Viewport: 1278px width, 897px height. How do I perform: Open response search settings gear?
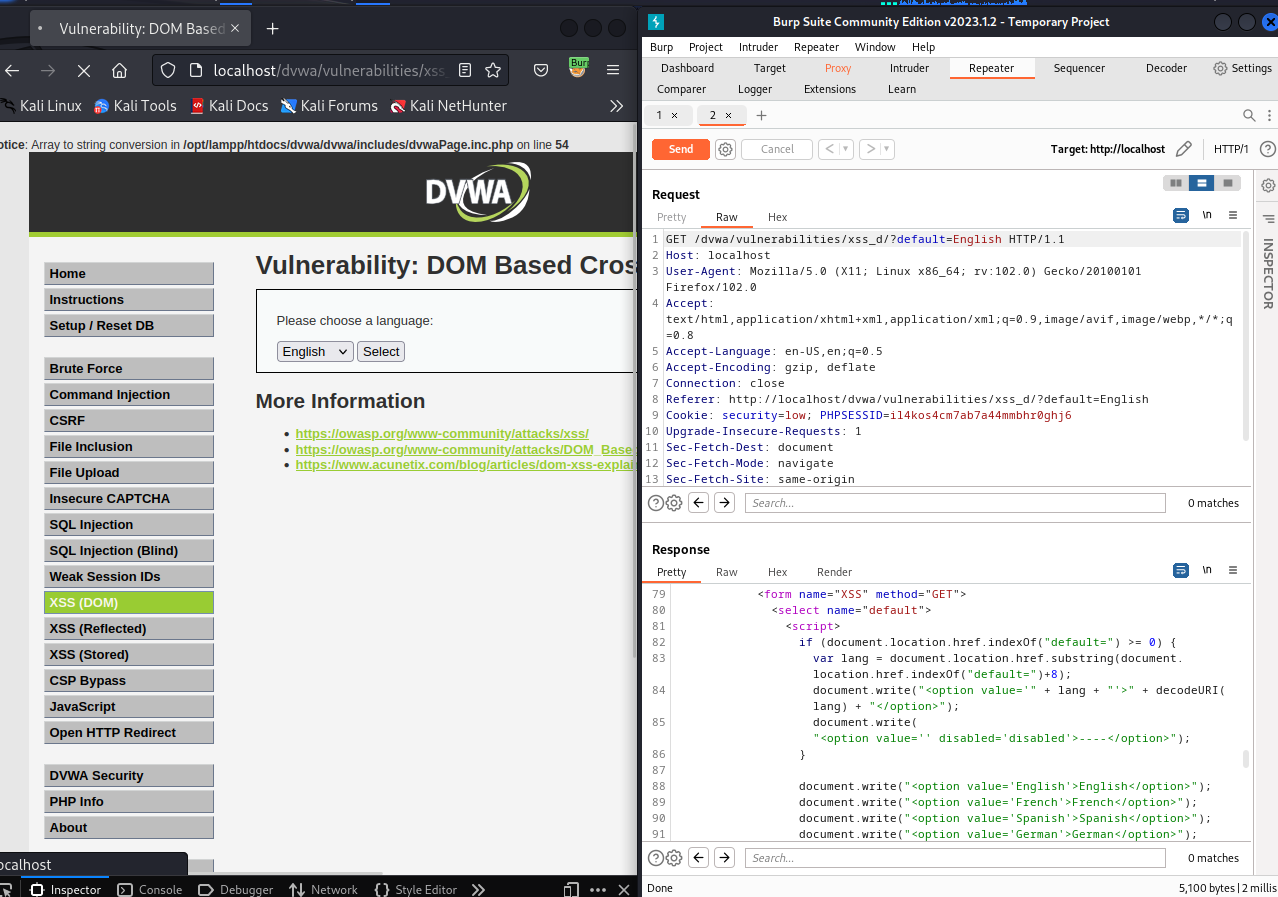[674, 858]
